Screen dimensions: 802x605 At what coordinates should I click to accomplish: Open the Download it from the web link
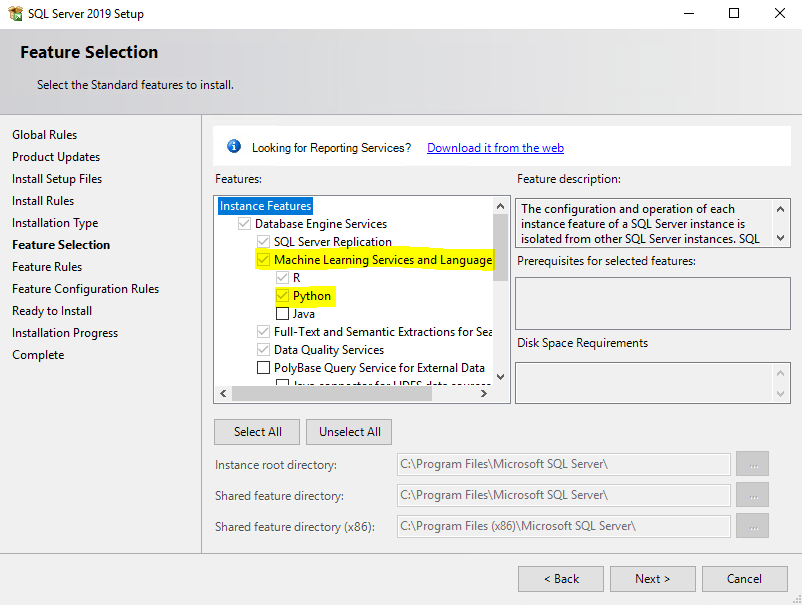(495, 148)
